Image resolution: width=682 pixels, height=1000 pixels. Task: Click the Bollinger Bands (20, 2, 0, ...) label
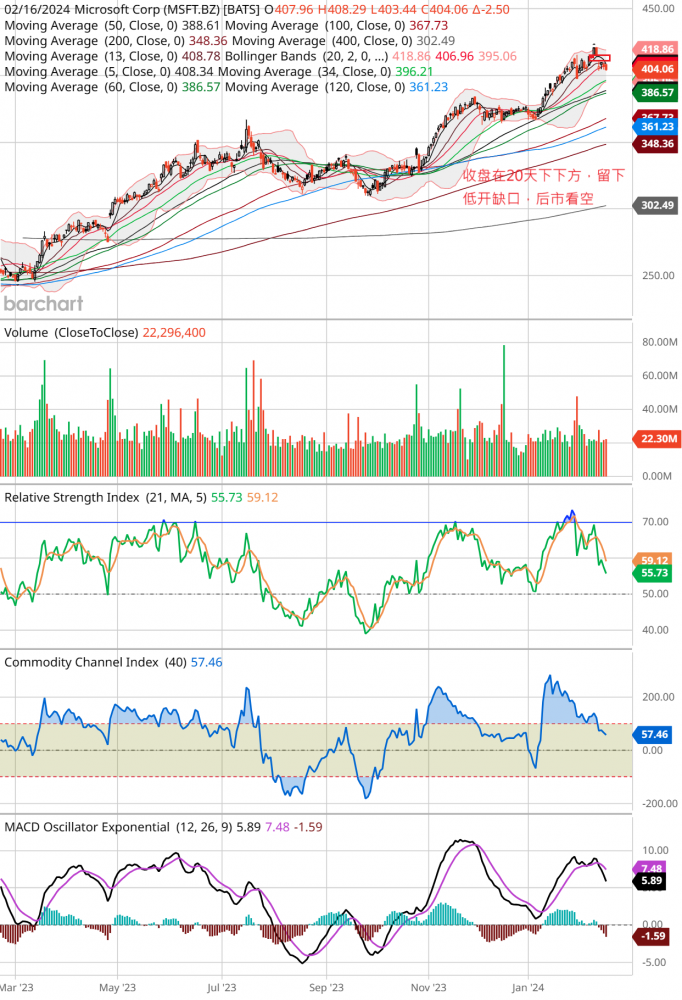coord(306,56)
